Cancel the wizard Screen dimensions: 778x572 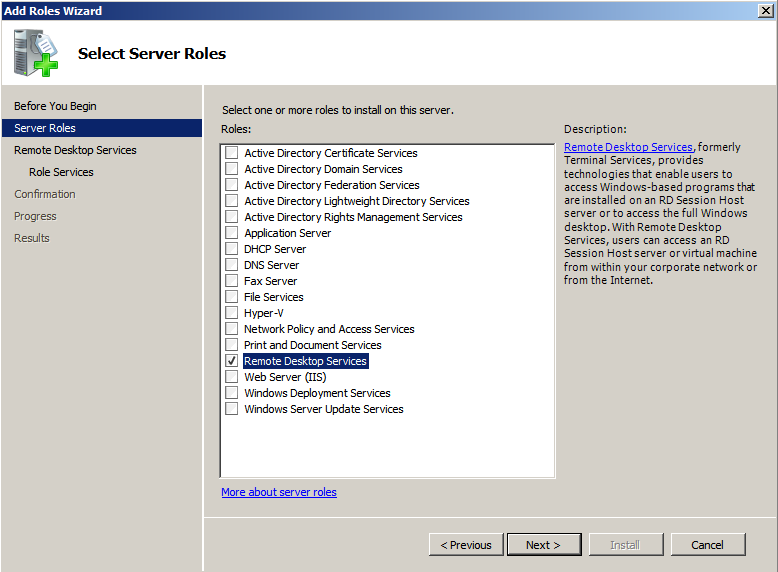(x=708, y=545)
